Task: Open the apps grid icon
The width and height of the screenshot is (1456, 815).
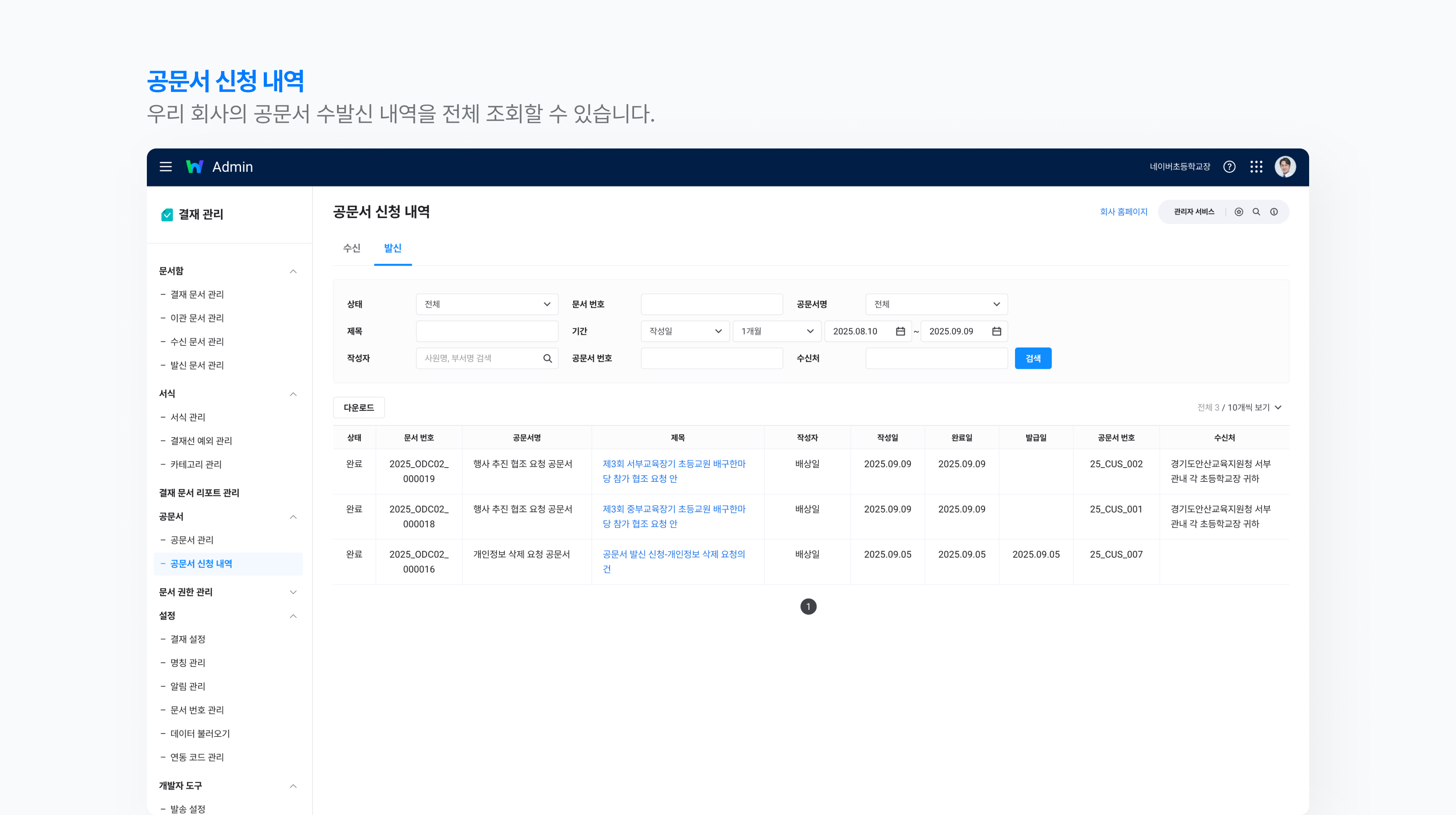Action: point(1256,167)
